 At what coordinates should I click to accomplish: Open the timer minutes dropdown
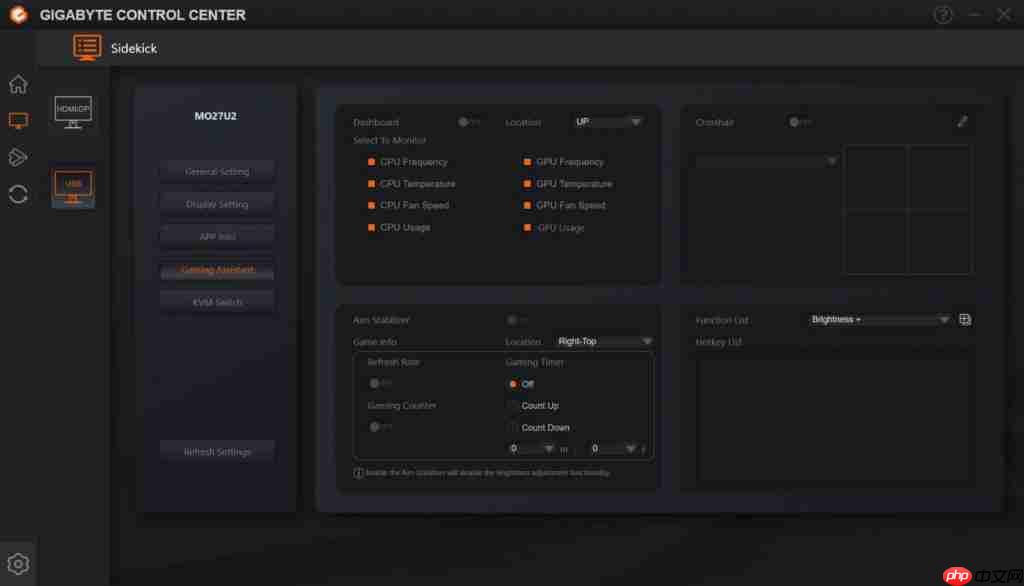click(532, 449)
